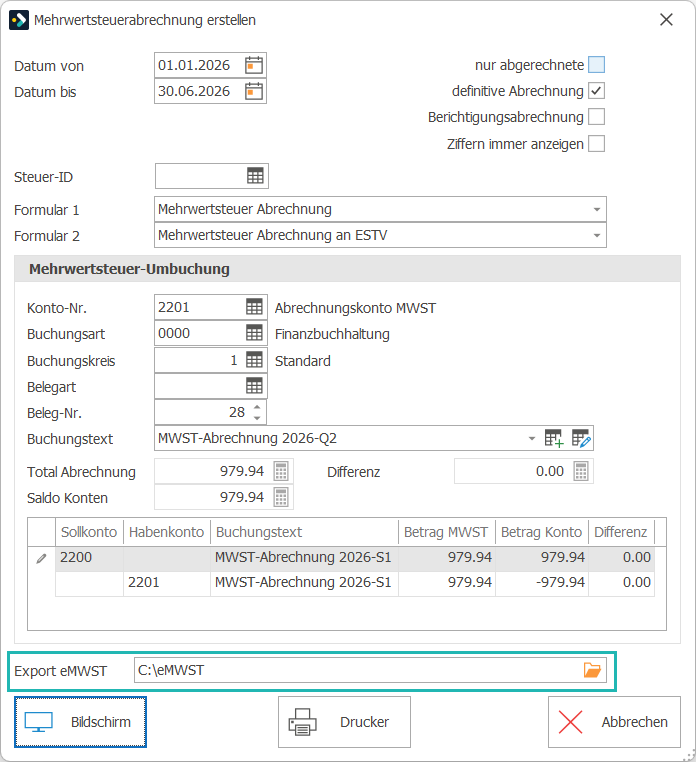Uncheck definitive Abrechnung checkbox
This screenshot has height=762, width=696.
click(596, 91)
